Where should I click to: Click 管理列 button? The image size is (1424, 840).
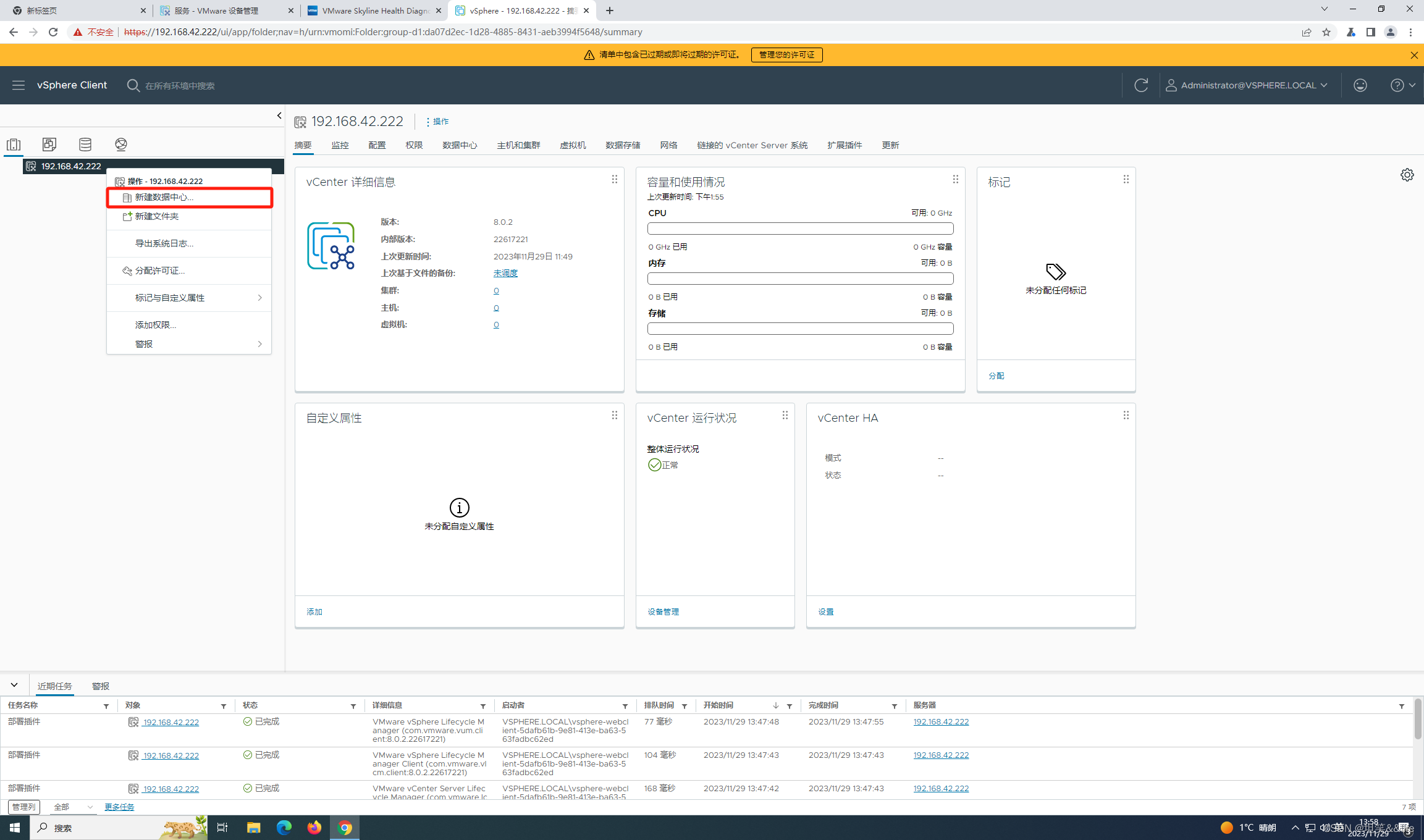pyautogui.click(x=24, y=807)
